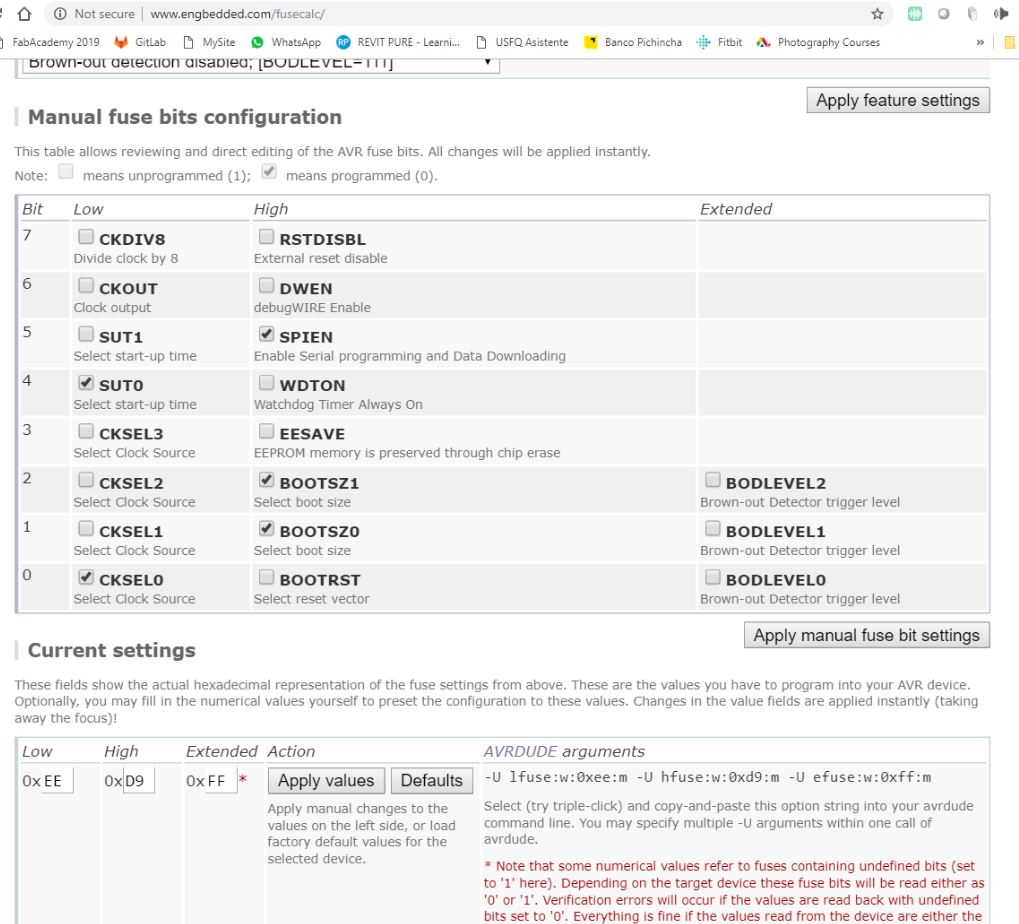
Task: Toggle the BOOTRST checkbox
Action: point(266,577)
